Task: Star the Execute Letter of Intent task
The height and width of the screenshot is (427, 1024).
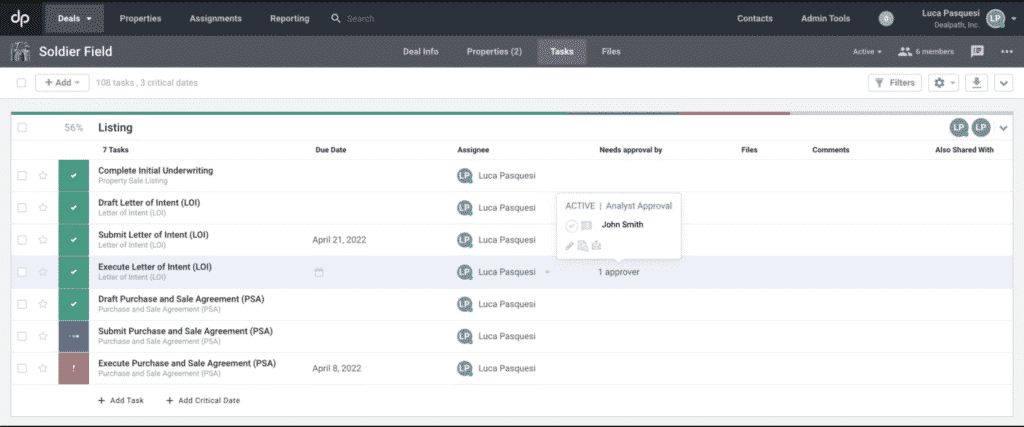Action: point(43,272)
